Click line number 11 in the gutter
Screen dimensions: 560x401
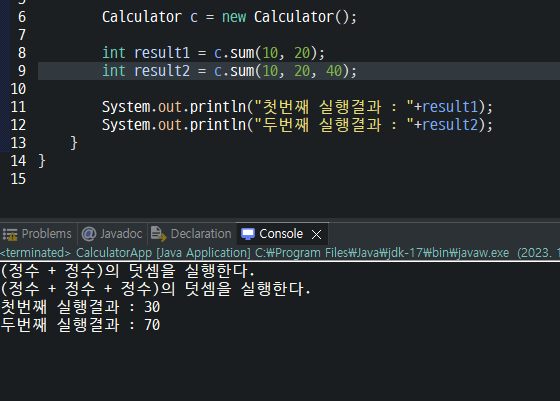pyautogui.click(x=18, y=107)
